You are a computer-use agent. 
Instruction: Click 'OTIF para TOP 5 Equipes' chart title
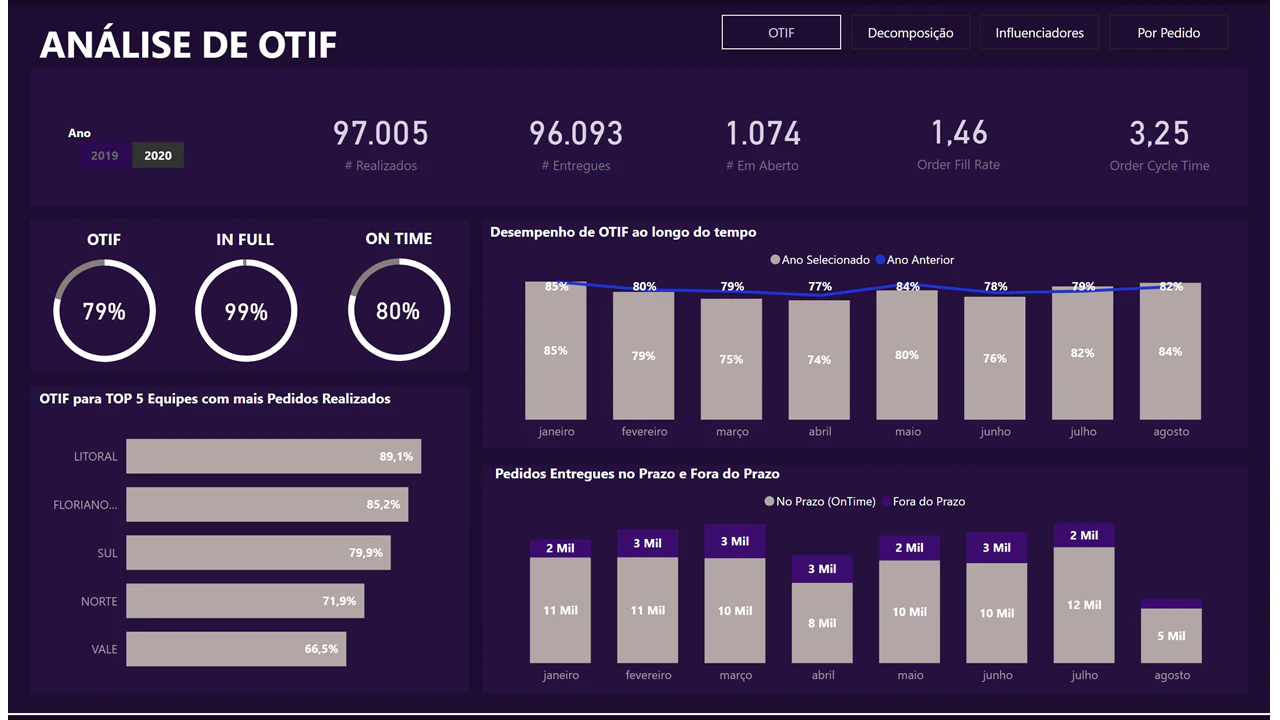[215, 399]
